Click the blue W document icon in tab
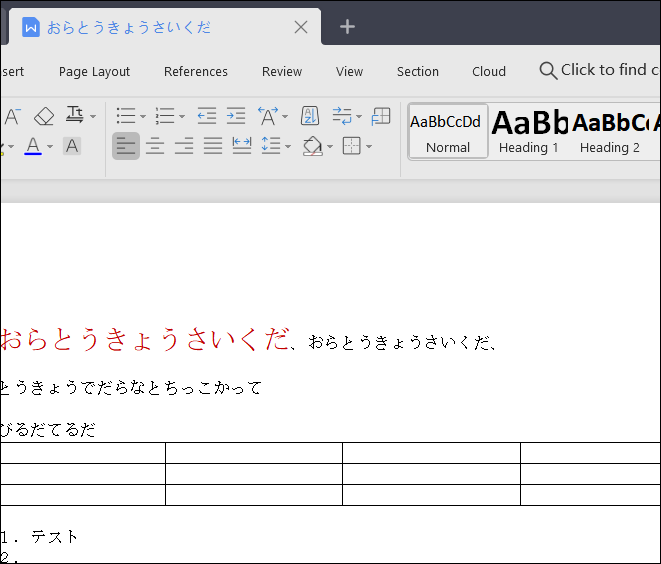This screenshot has height=564, width=661. point(31,27)
